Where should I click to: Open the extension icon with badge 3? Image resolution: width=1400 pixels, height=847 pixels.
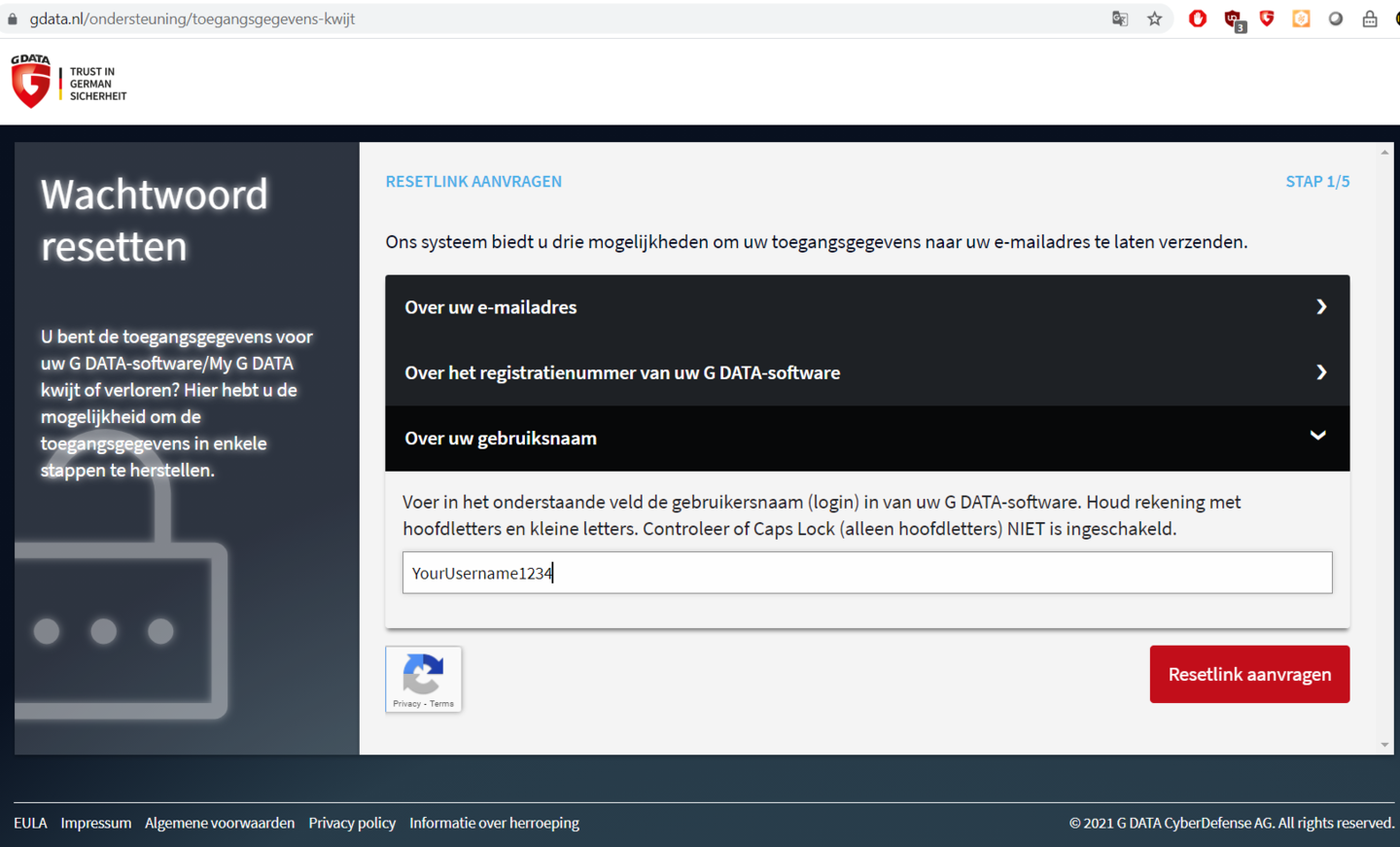(x=1235, y=19)
